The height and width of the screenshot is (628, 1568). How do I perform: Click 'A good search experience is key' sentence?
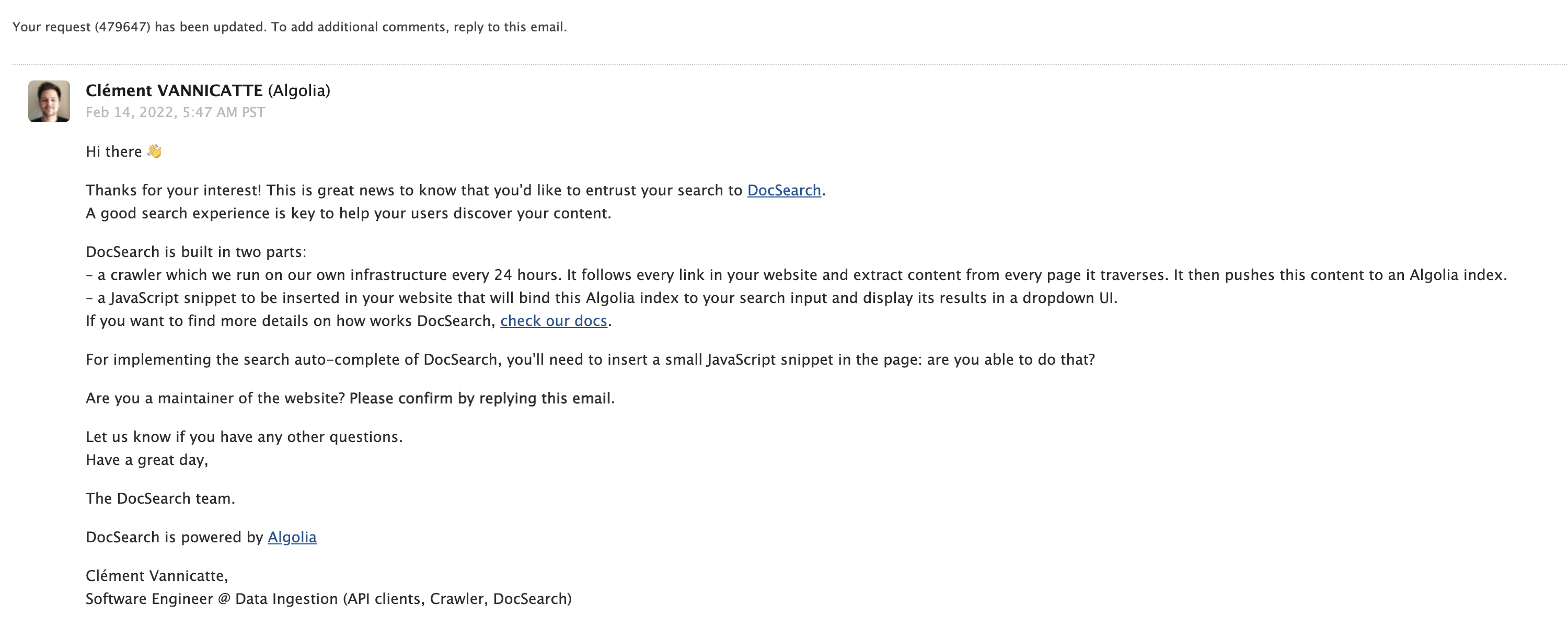click(x=348, y=214)
